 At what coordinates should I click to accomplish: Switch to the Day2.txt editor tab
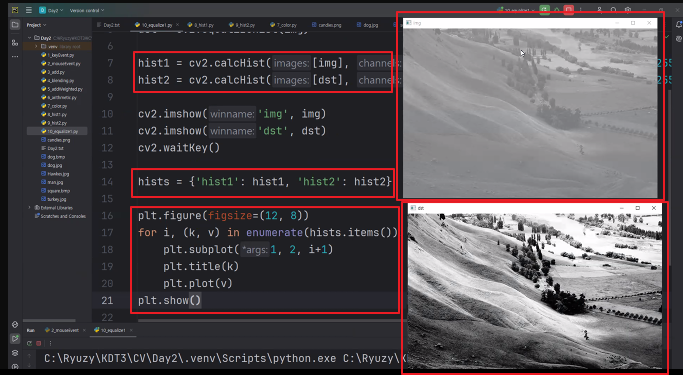point(108,25)
